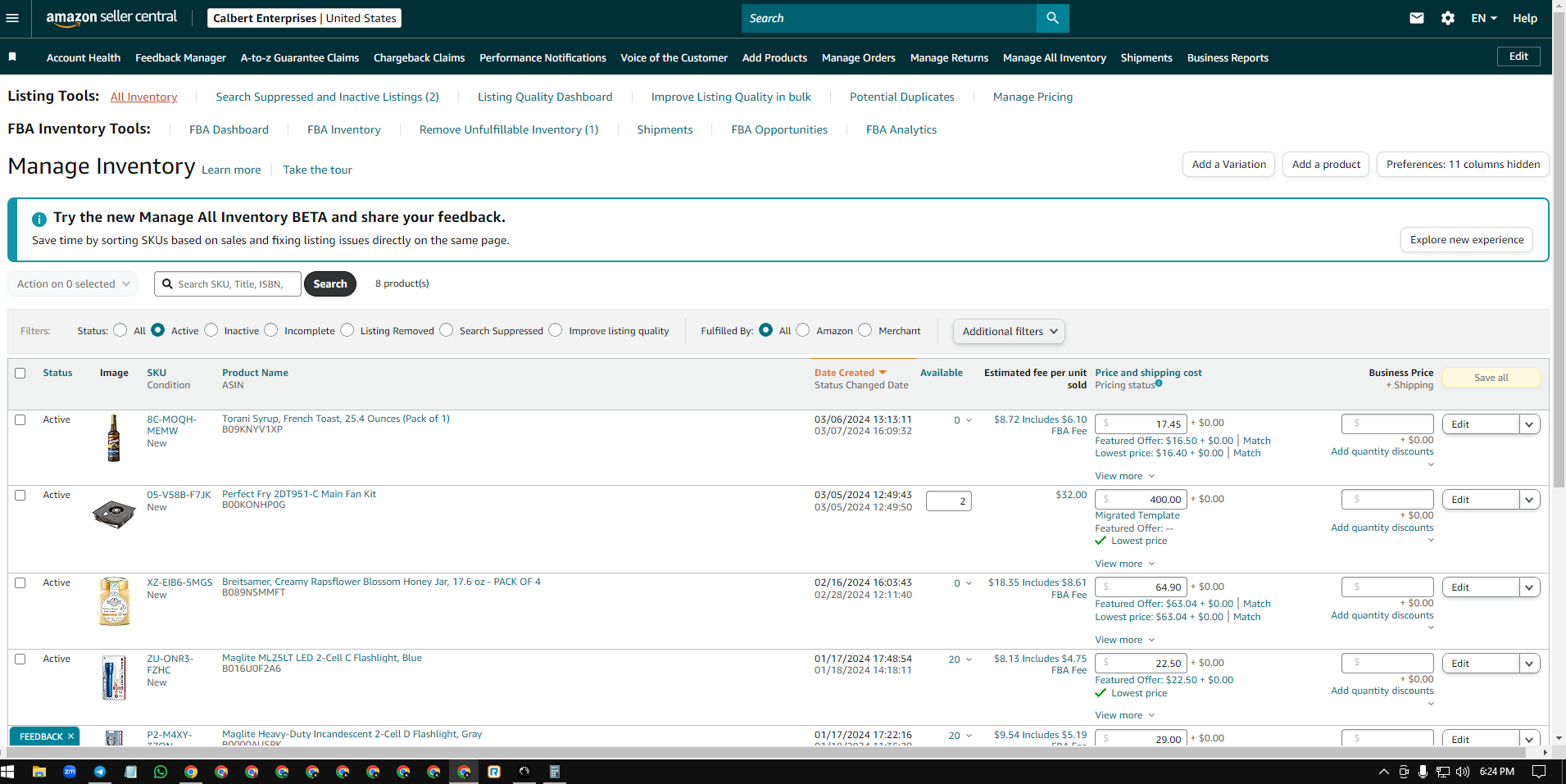This screenshot has width=1566, height=784.
Task: Check the Perfect Fry Fan Kit row checkbox
Action: (20, 495)
